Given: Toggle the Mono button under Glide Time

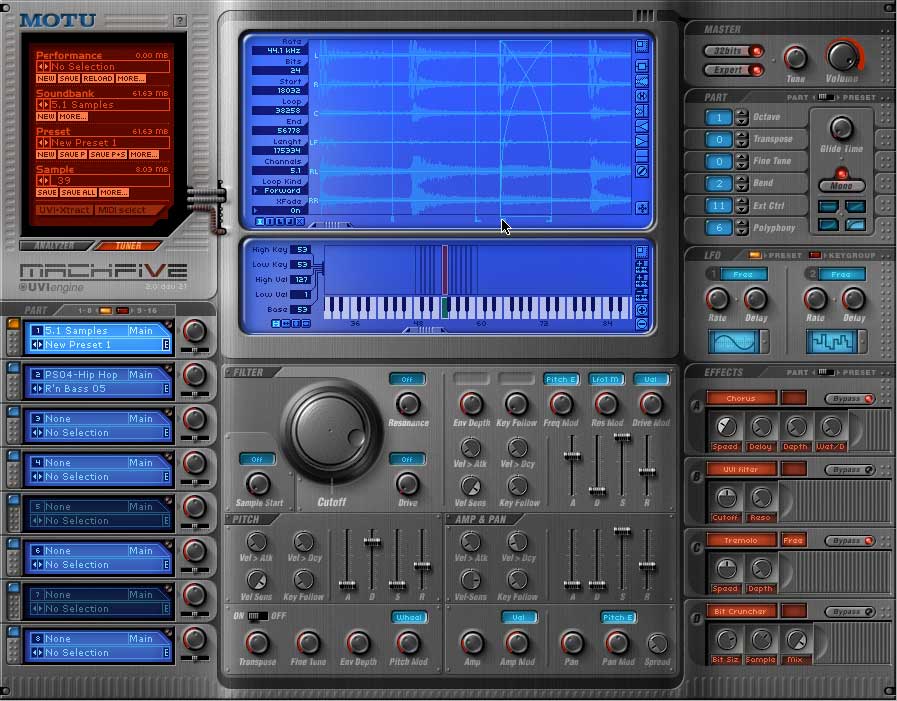Looking at the screenshot, I should (x=841, y=186).
